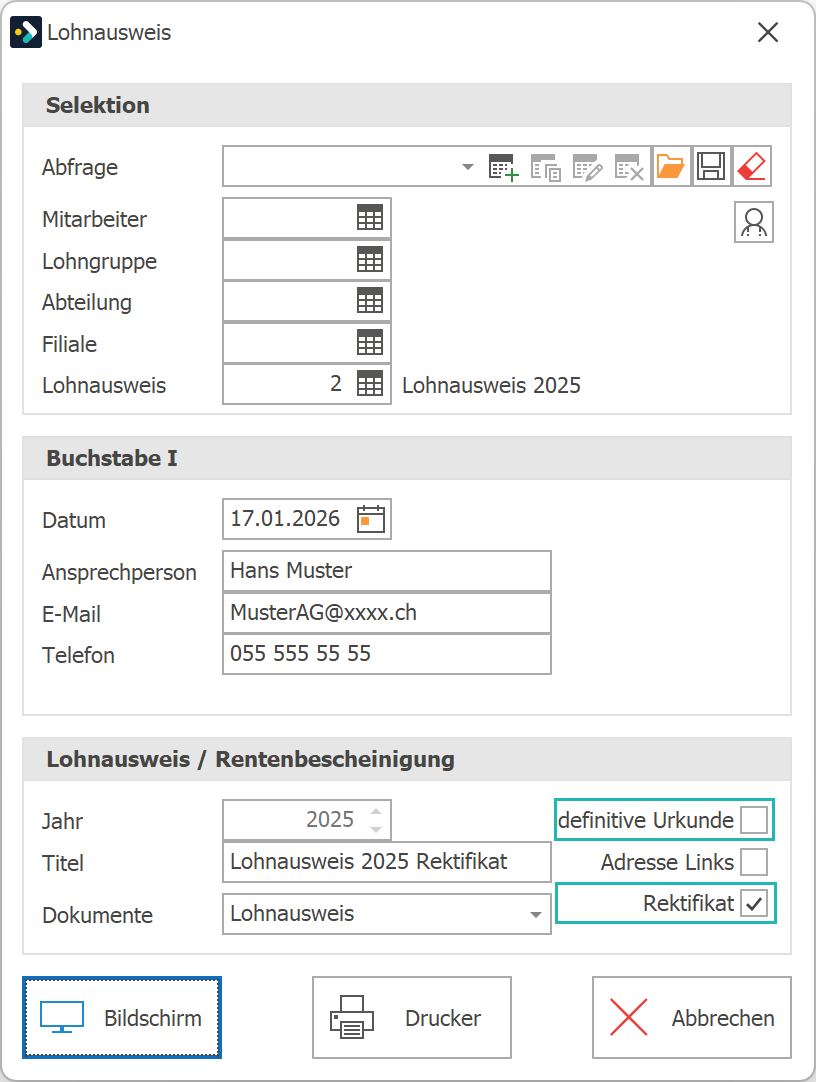Viewport: 816px width, 1082px height.
Task: Open Abteilung lookup table icon
Action: coord(370,301)
